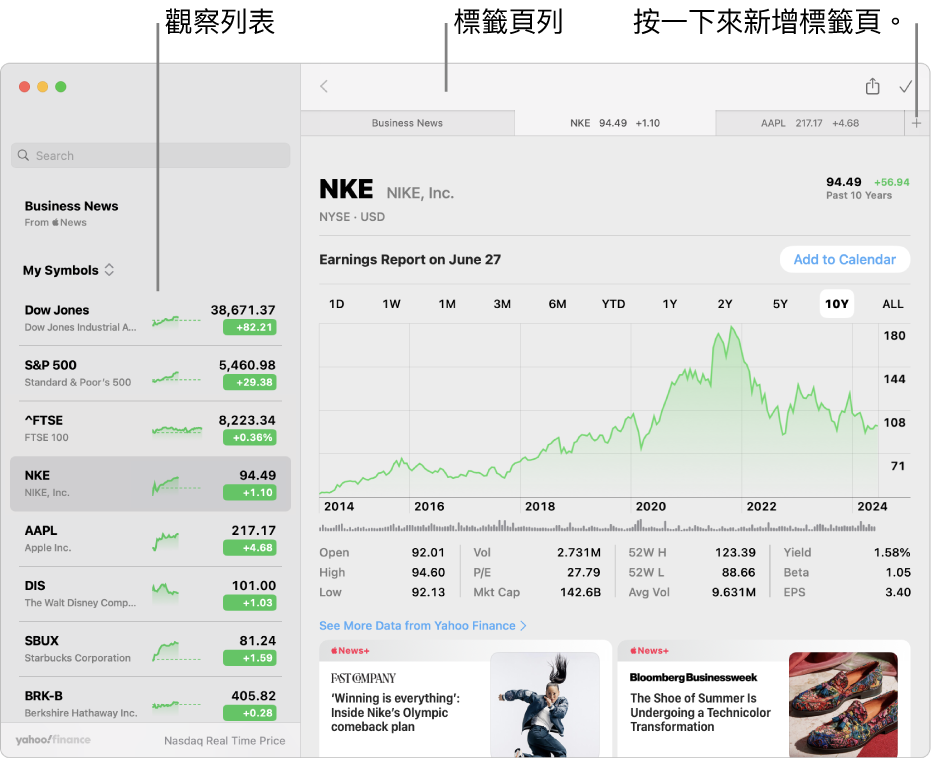The width and height of the screenshot is (934, 758).
Task: Select the 10Y chart range
Action: [836, 304]
